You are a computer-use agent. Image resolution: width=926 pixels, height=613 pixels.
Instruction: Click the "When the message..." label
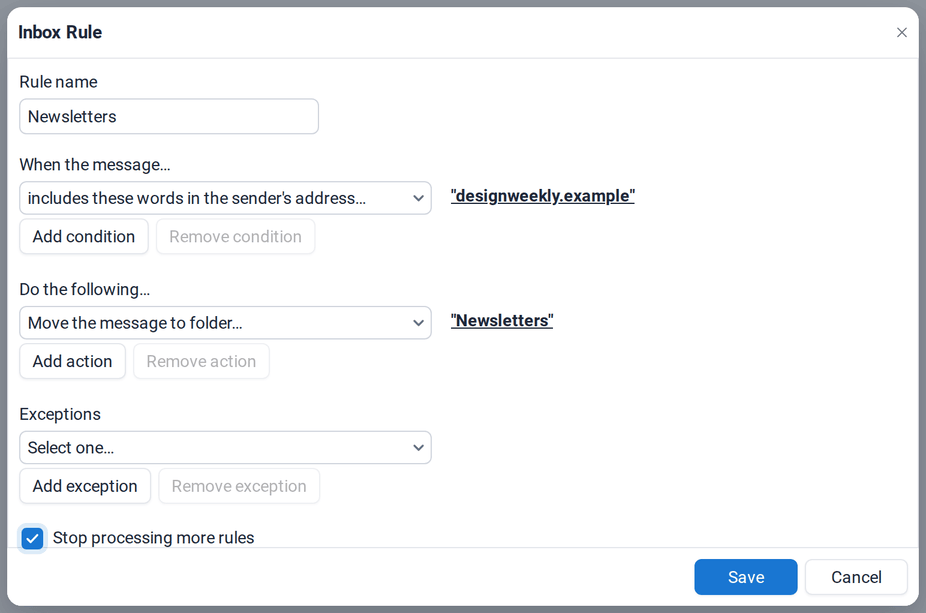(95, 164)
